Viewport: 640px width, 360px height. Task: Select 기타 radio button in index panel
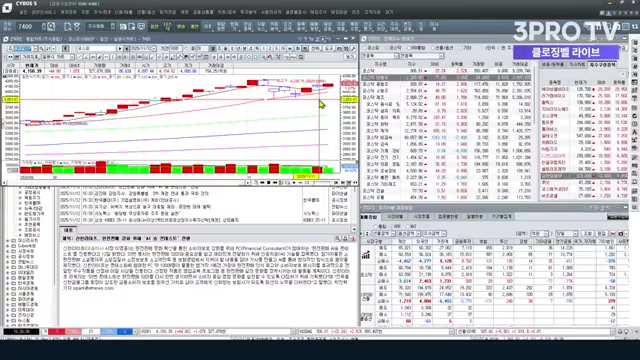coord(461,48)
